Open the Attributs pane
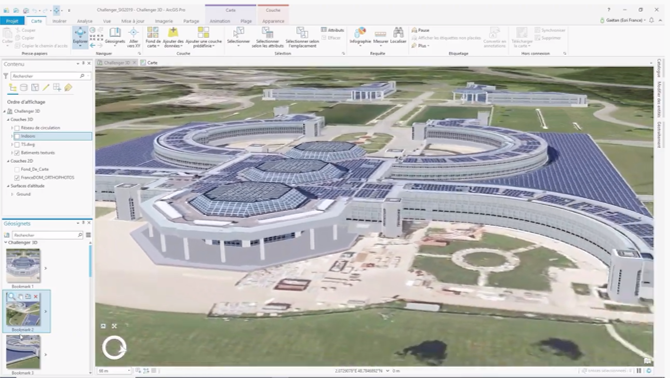The width and height of the screenshot is (670, 378). [x=332, y=30]
